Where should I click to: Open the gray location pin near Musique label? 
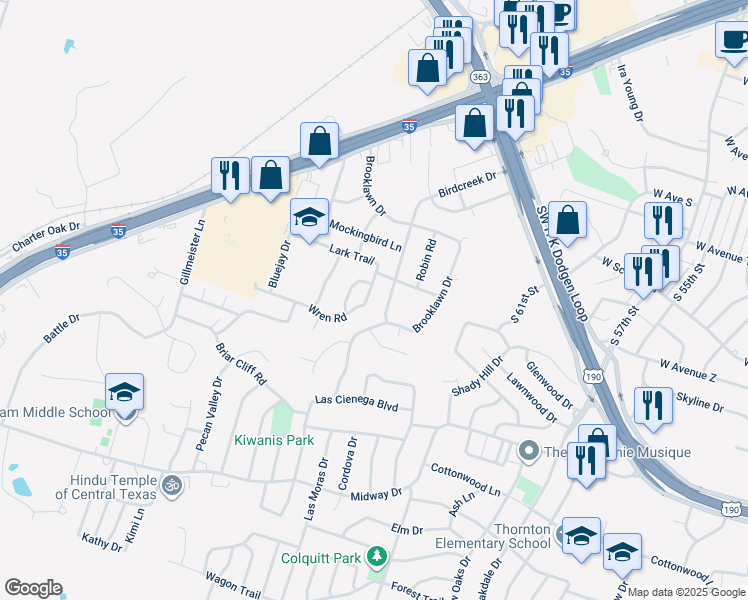tap(529, 451)
